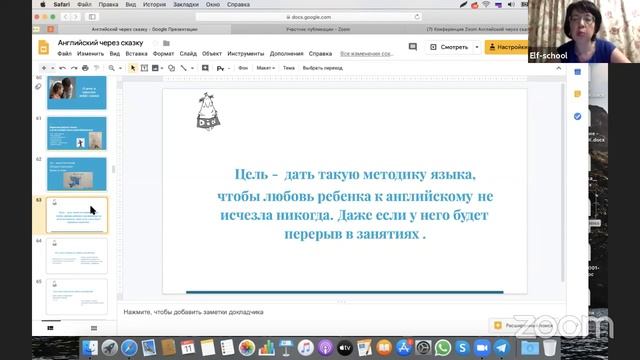640x360 pixels.
Task: Open the Изменить menu
Action: pyautogui.click(x=91, y=54)
